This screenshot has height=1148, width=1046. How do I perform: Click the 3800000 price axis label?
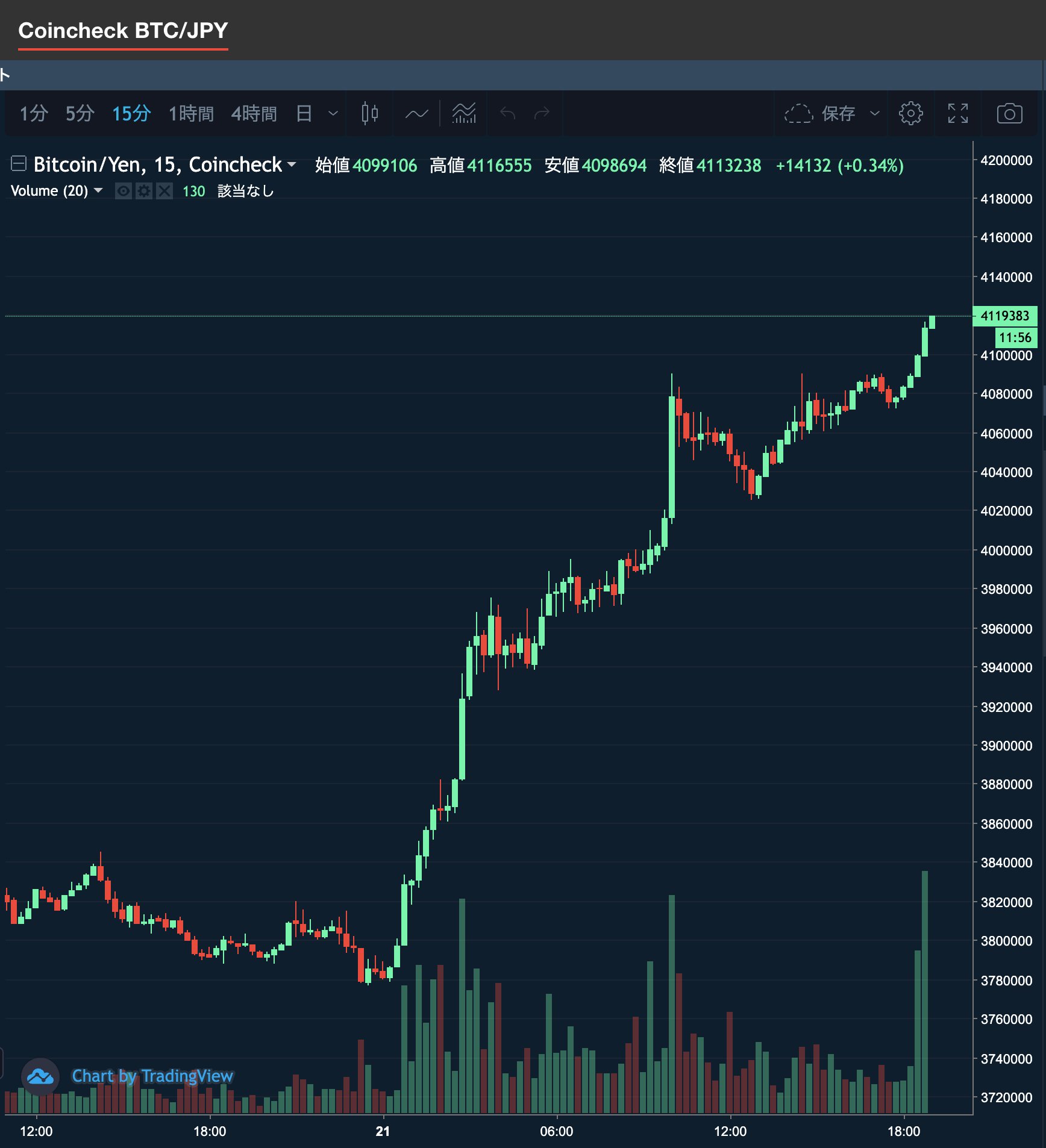point(1006,941)
